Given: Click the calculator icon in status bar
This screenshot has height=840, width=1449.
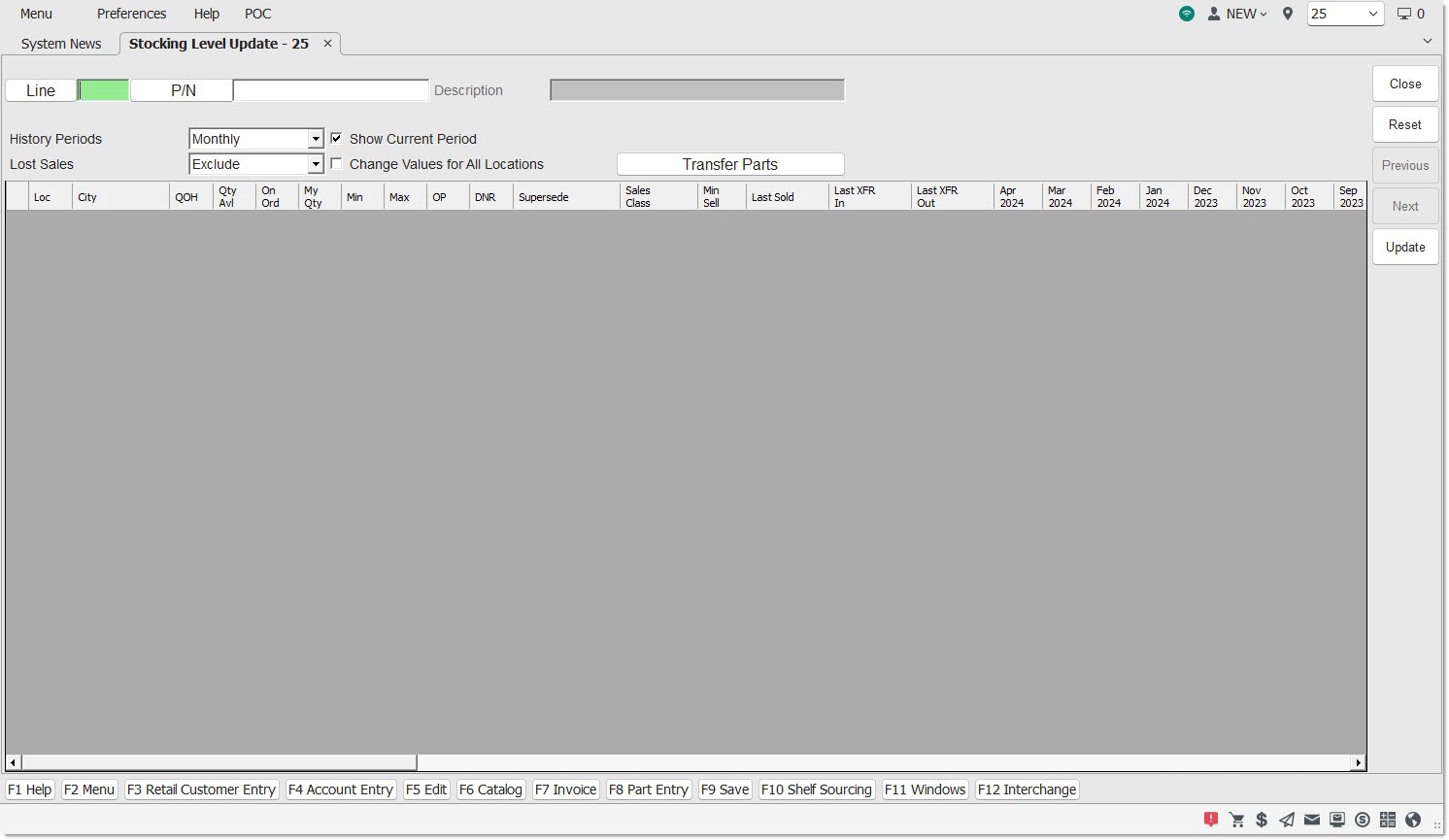Looking at the screenshot, I should coord(1388,820).
